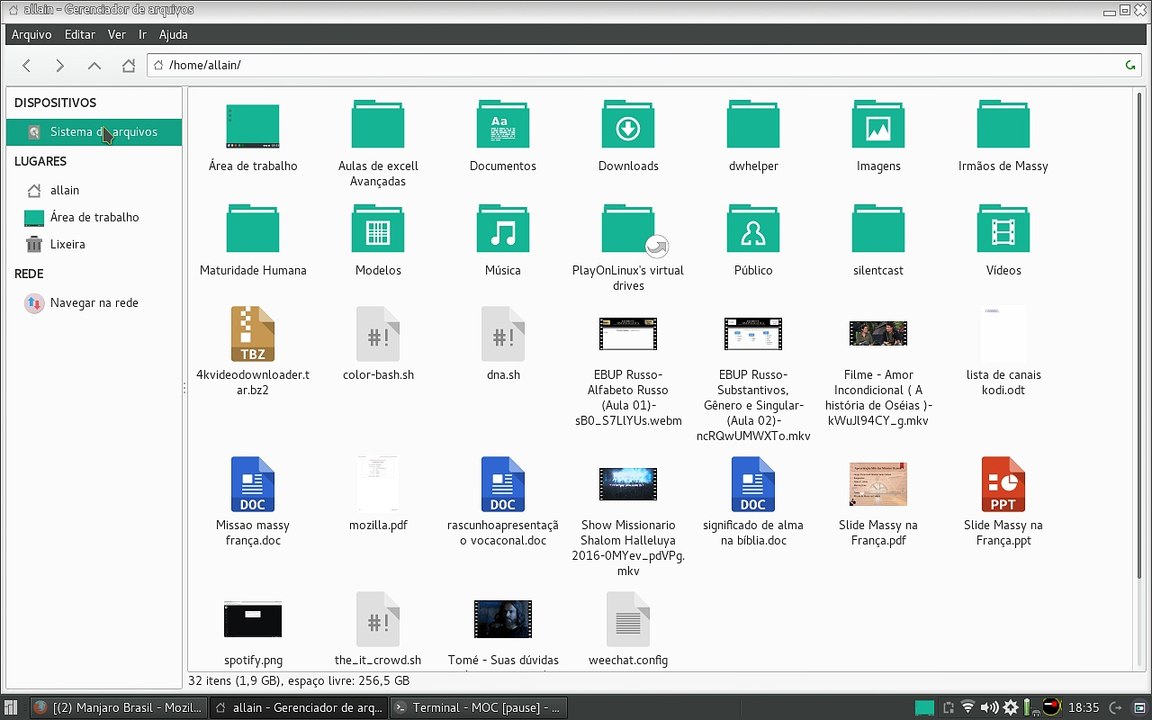The height and width of the screenshot is (720, 1152).
Task: Open the Arquivo menu
Action: click(32, 35)
